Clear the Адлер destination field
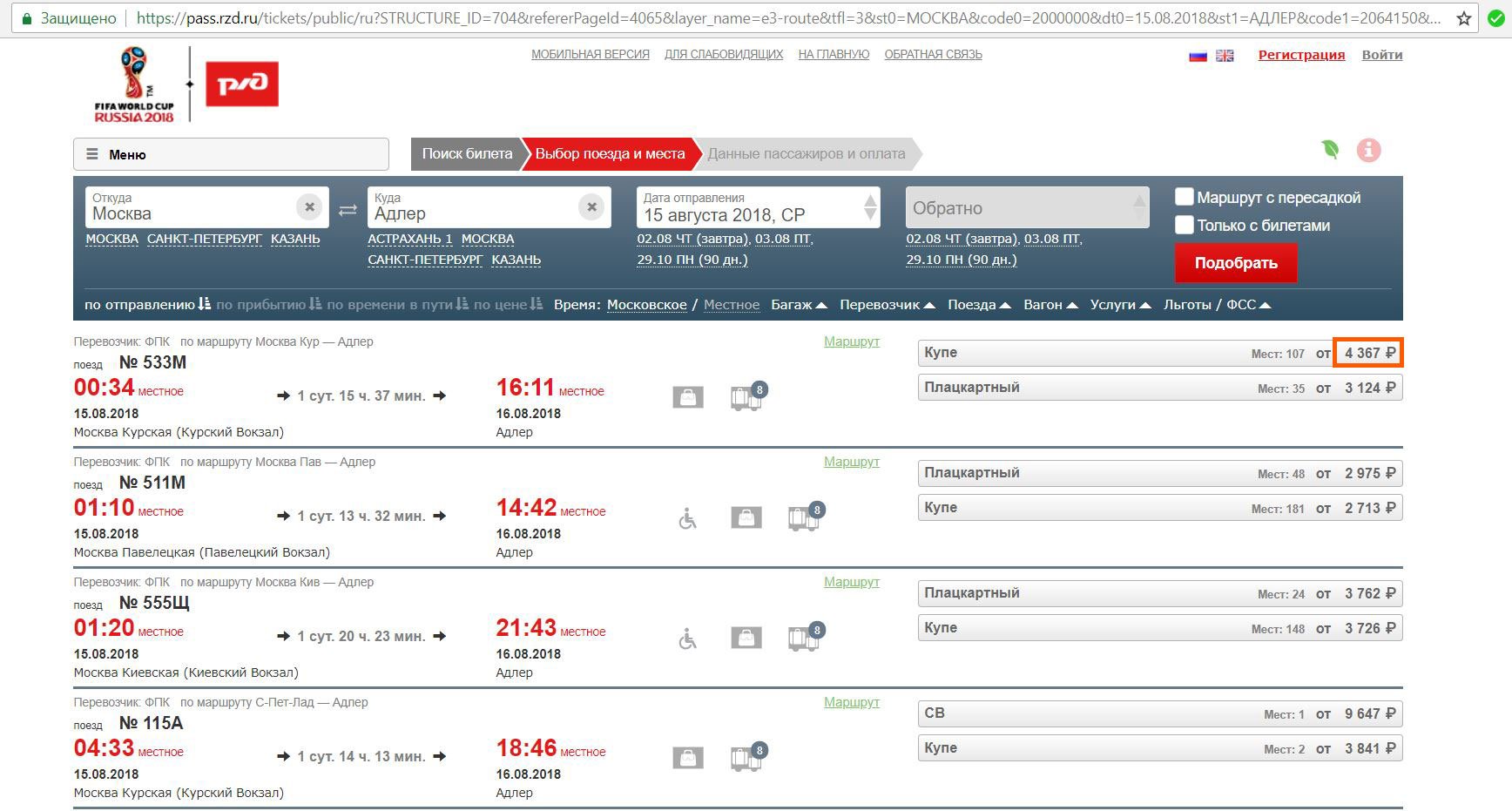The height and width of the screenshot is (811, 1512). tap(591, 207)
